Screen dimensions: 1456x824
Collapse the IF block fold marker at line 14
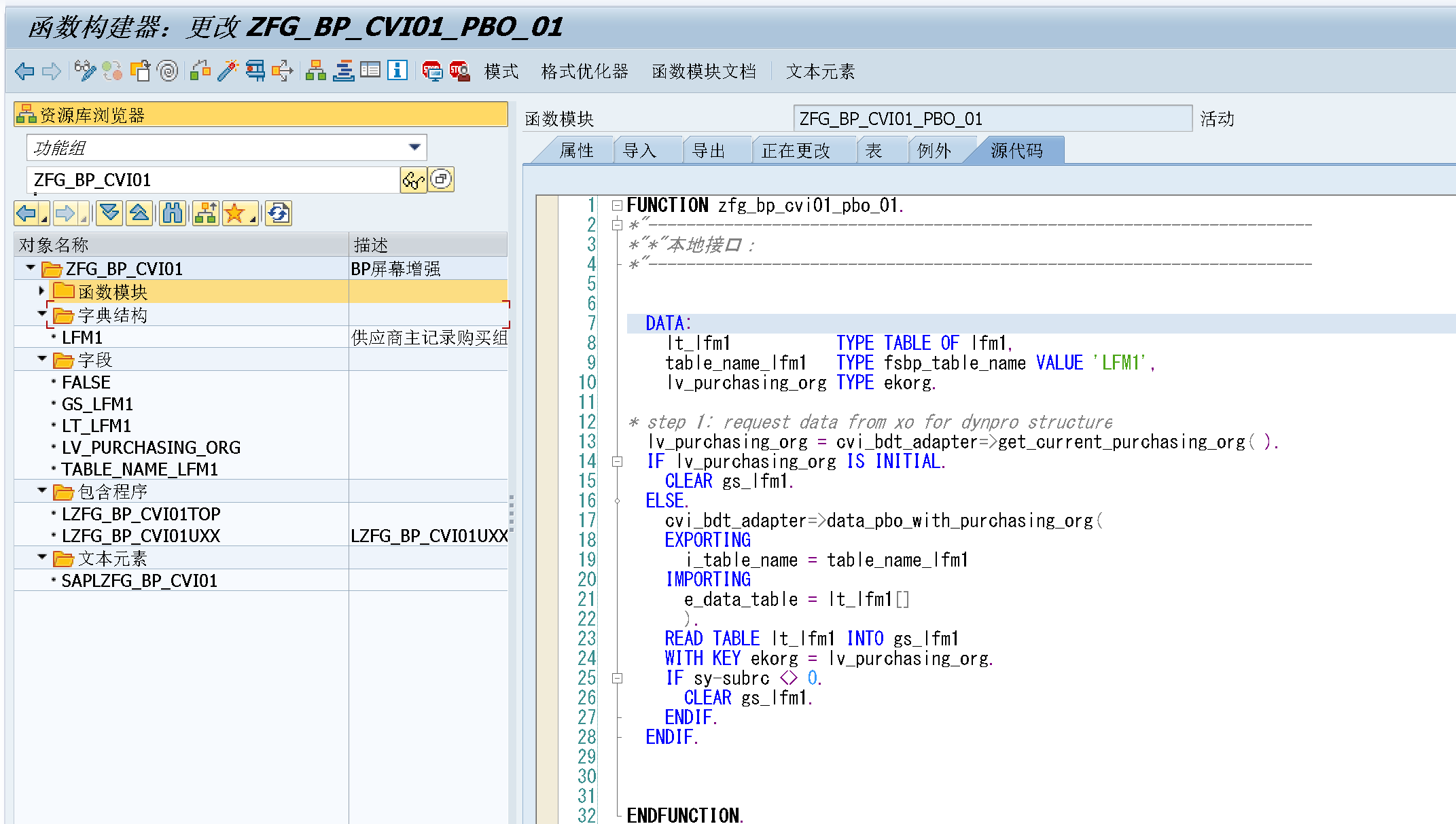pos(617,462)
